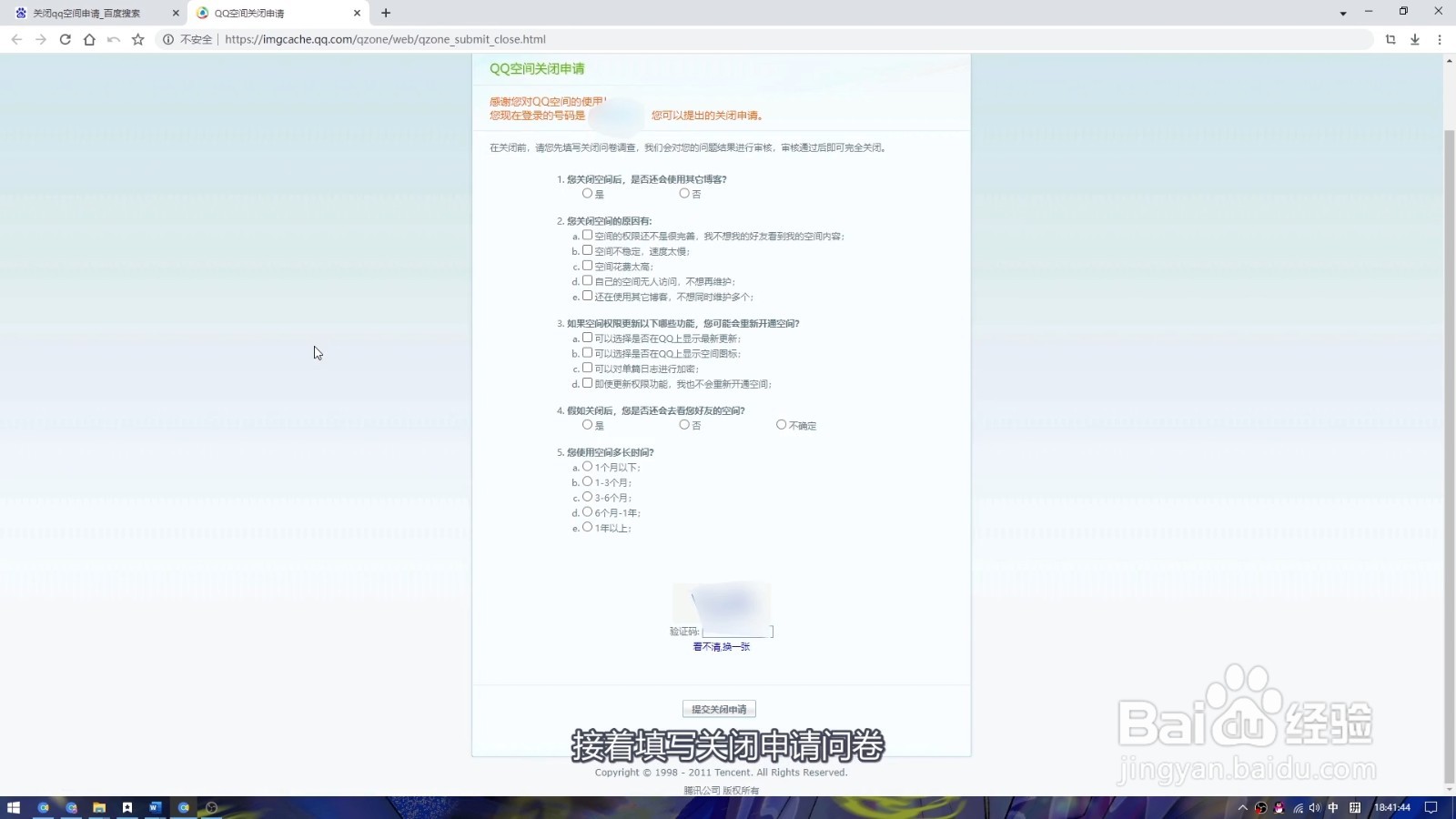Screen dimensions: 1456x819
Task: Click 看不清,换一张 to refresh captcha
Action: click(722, 647)
